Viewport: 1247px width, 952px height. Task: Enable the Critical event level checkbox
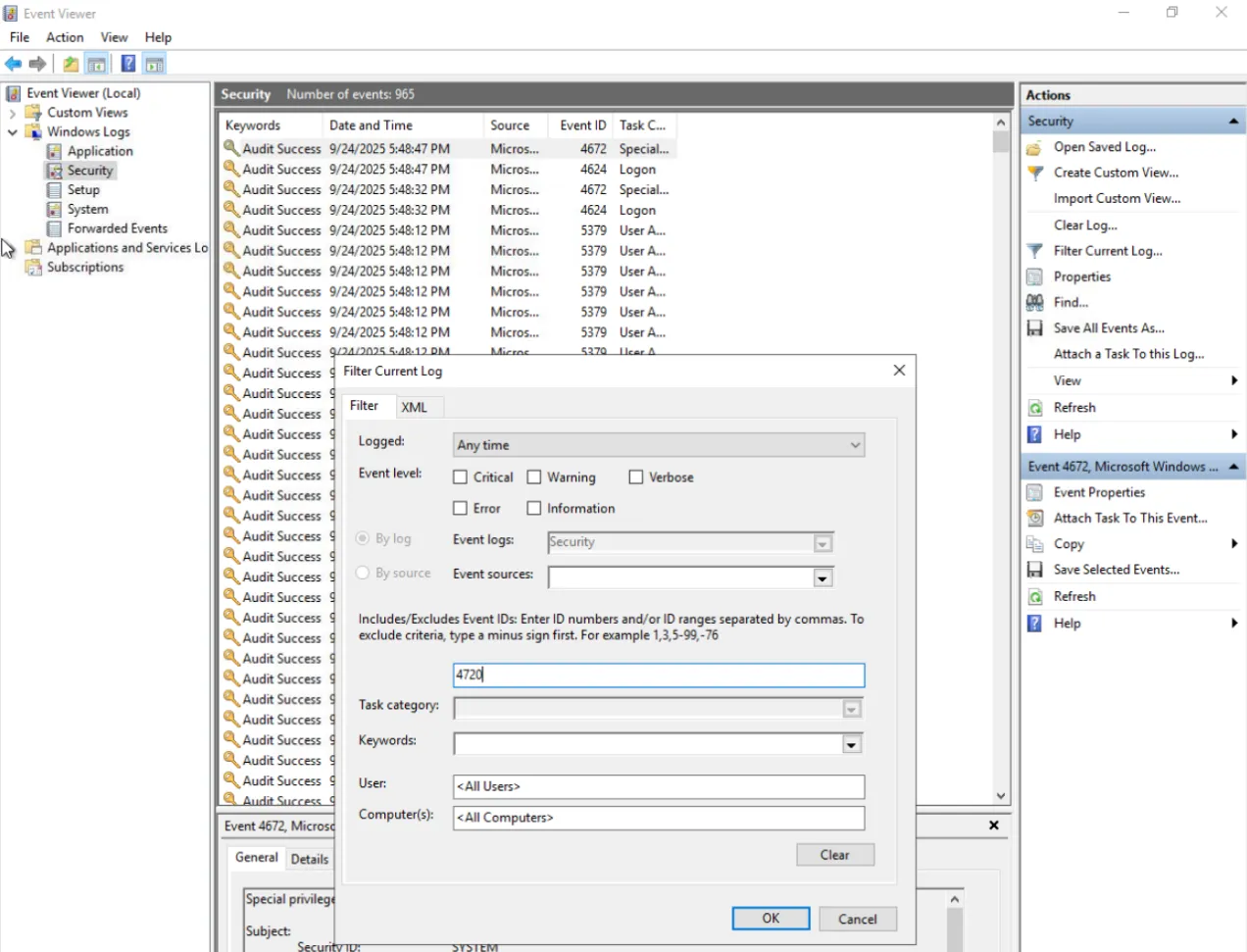click(x=460, y=477)
